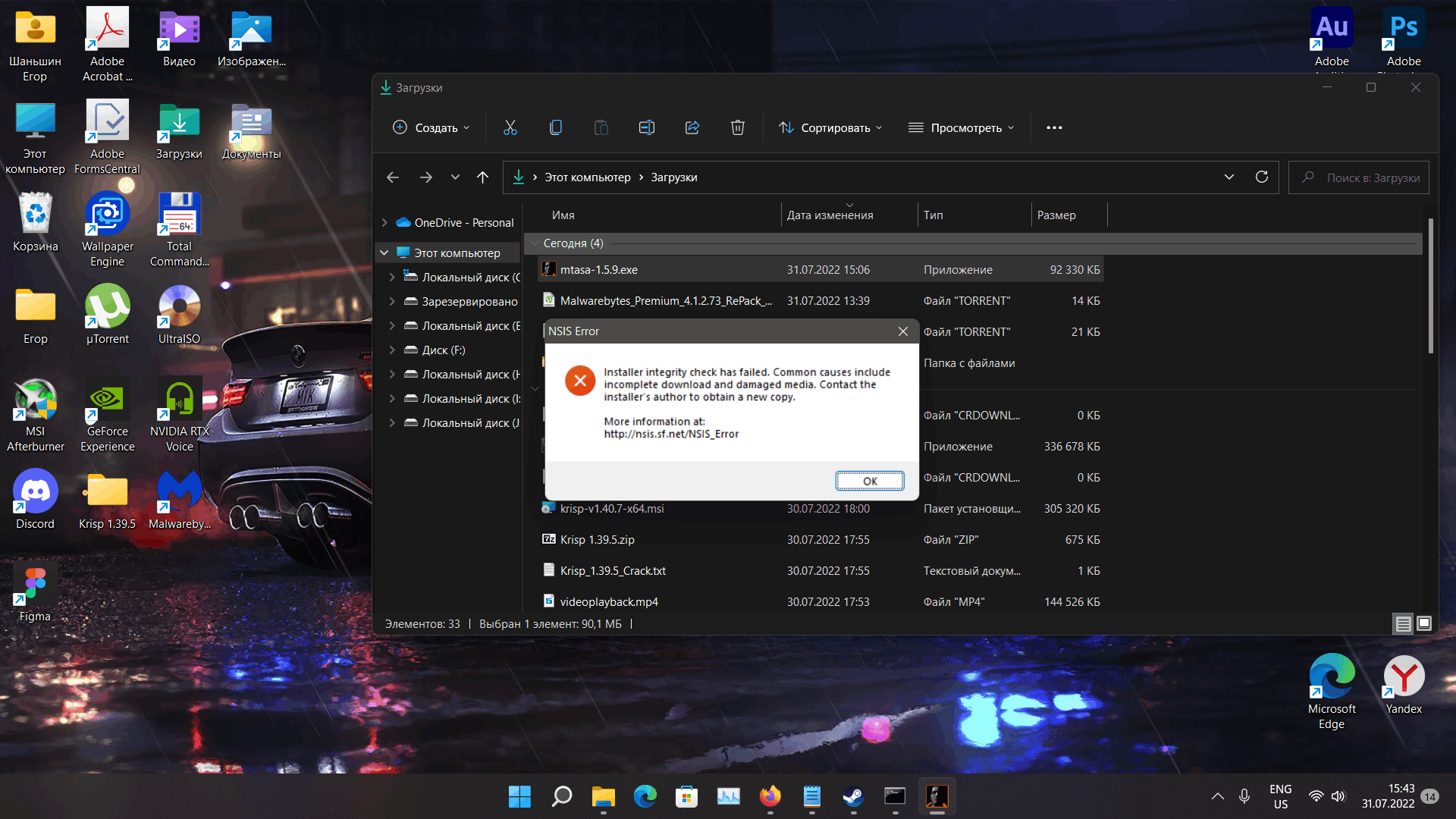Launch Discord from desktop icon
The image size is (1456, 819).
tap(36, 494)
